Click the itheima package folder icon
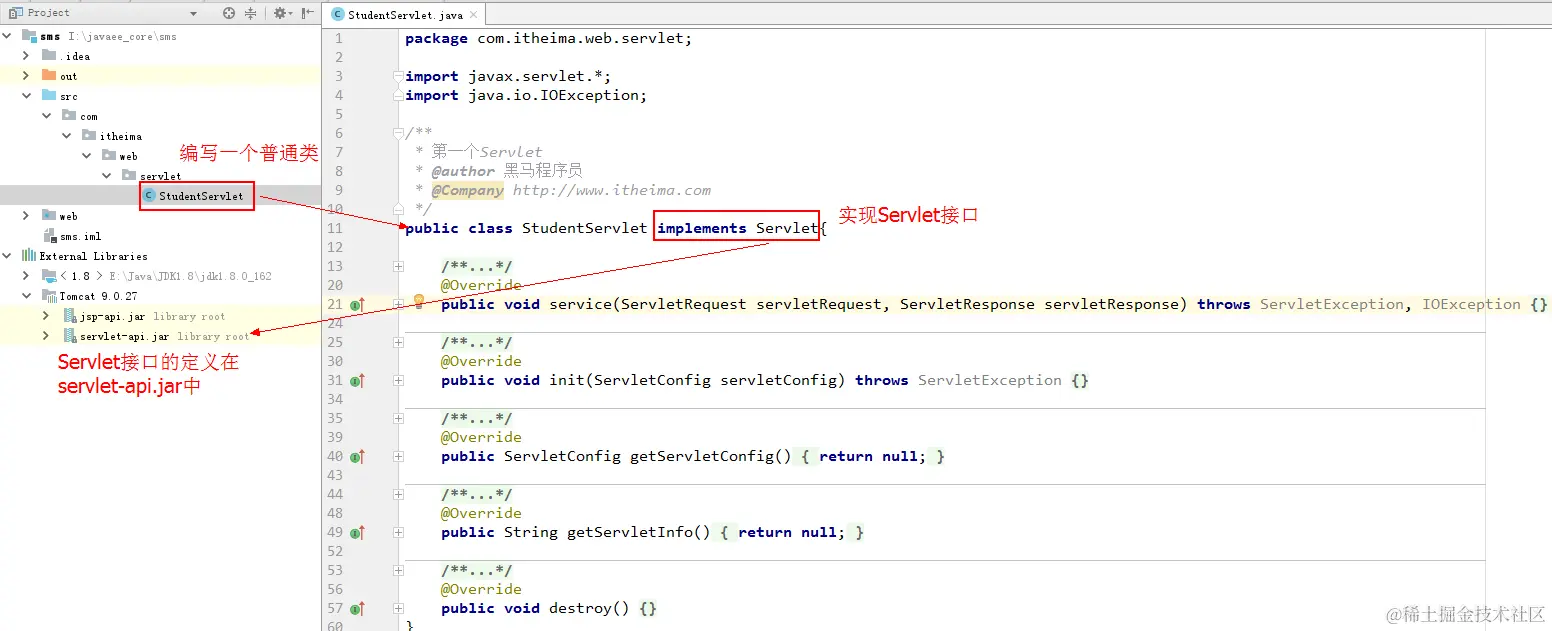 tap(89, 135)
